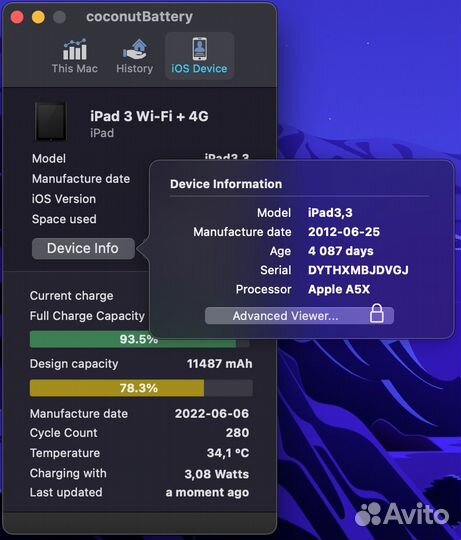Click manufacture date value 2012-06-25
This screenshot has width=461, height=540.
[x=344, y=232]
